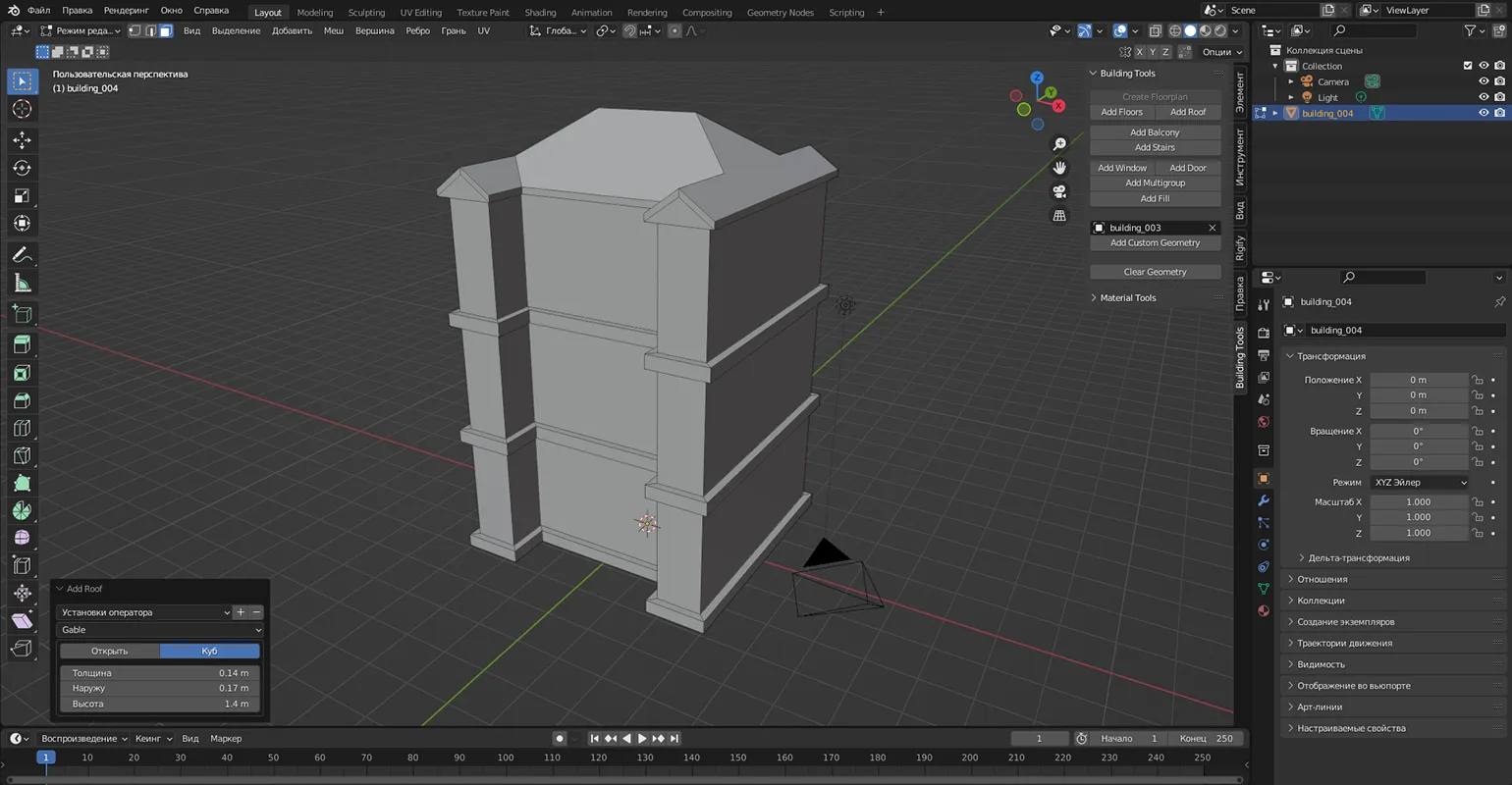The image size is (1512, 785).
Task: Select the Rotate tool in left toolbar
Action: [22, 168]
